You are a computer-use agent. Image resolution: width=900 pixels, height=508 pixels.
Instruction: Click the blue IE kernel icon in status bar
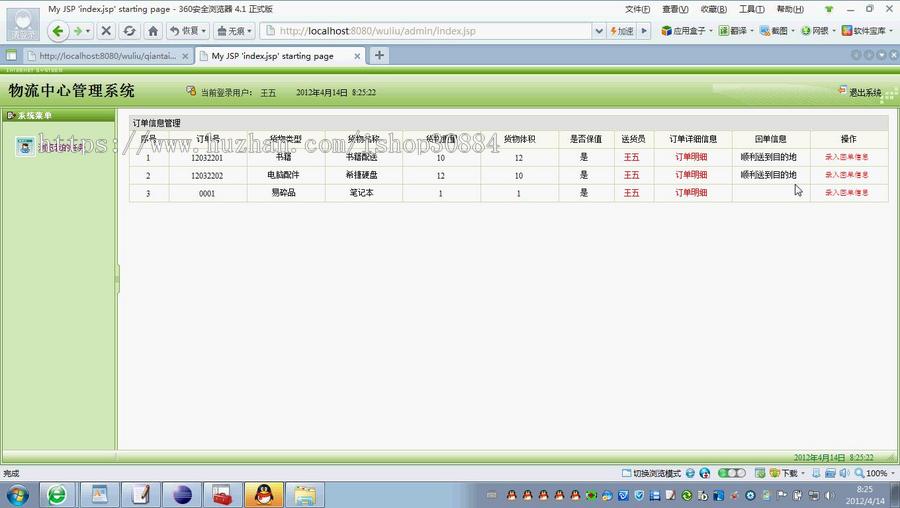pos(690,473)
